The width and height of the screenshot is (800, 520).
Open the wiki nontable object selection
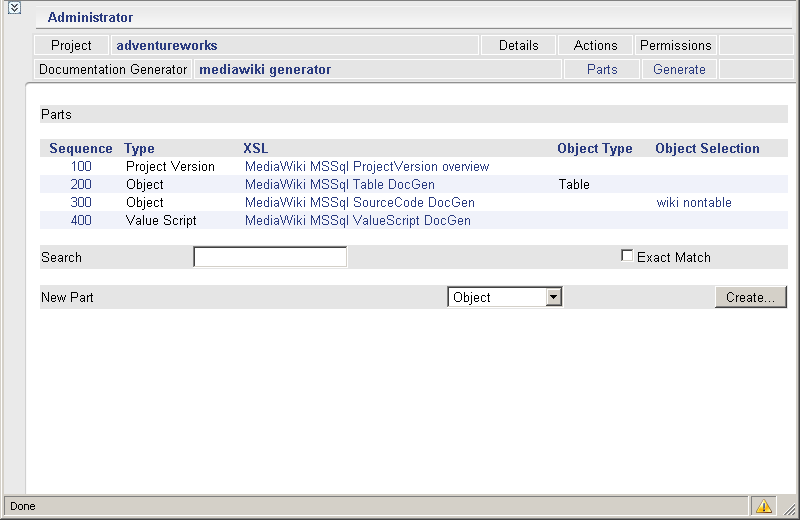click(x=694, y=202)
